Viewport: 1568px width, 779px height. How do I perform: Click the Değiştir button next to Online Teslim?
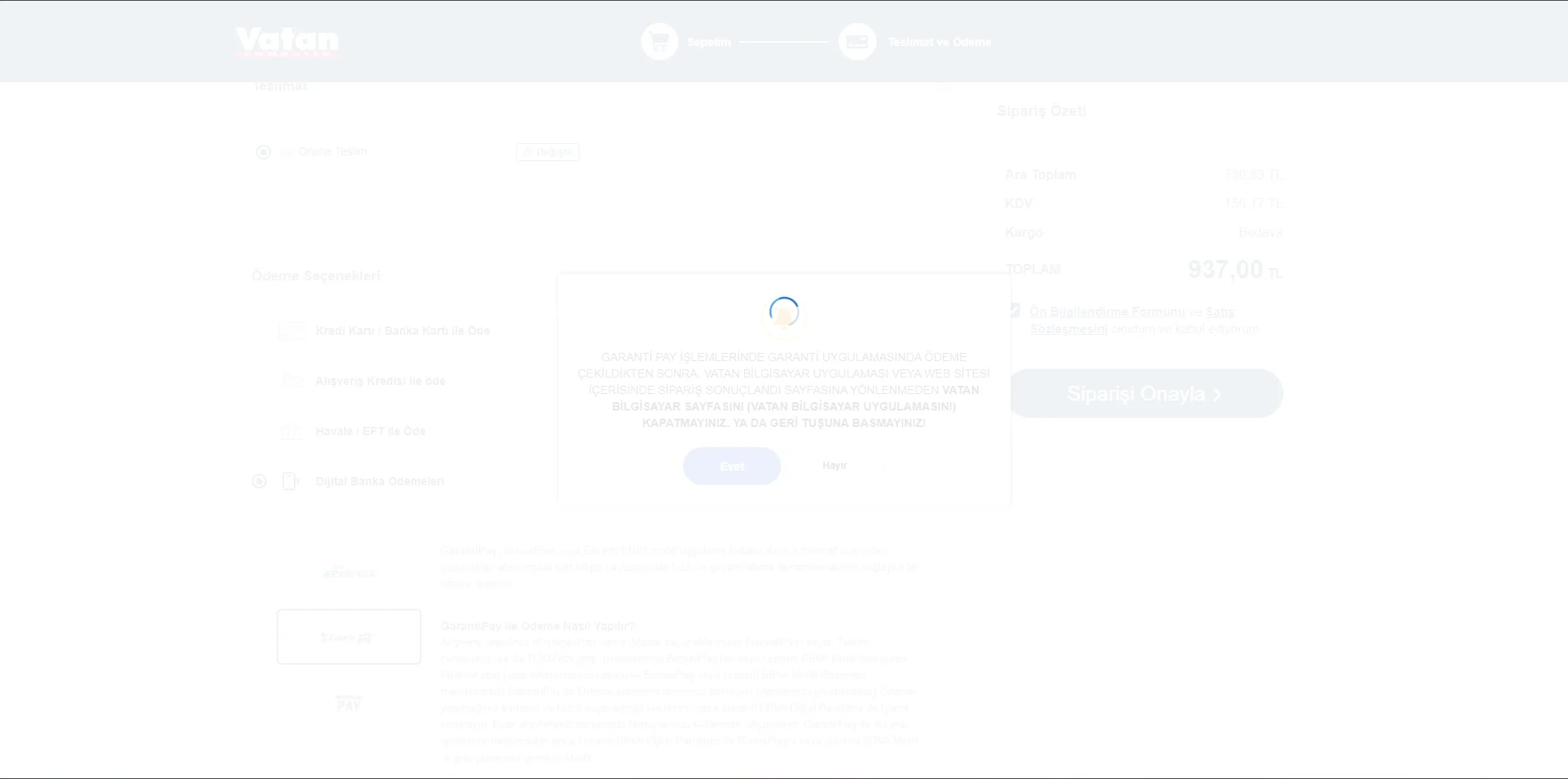tap(547, 152)
